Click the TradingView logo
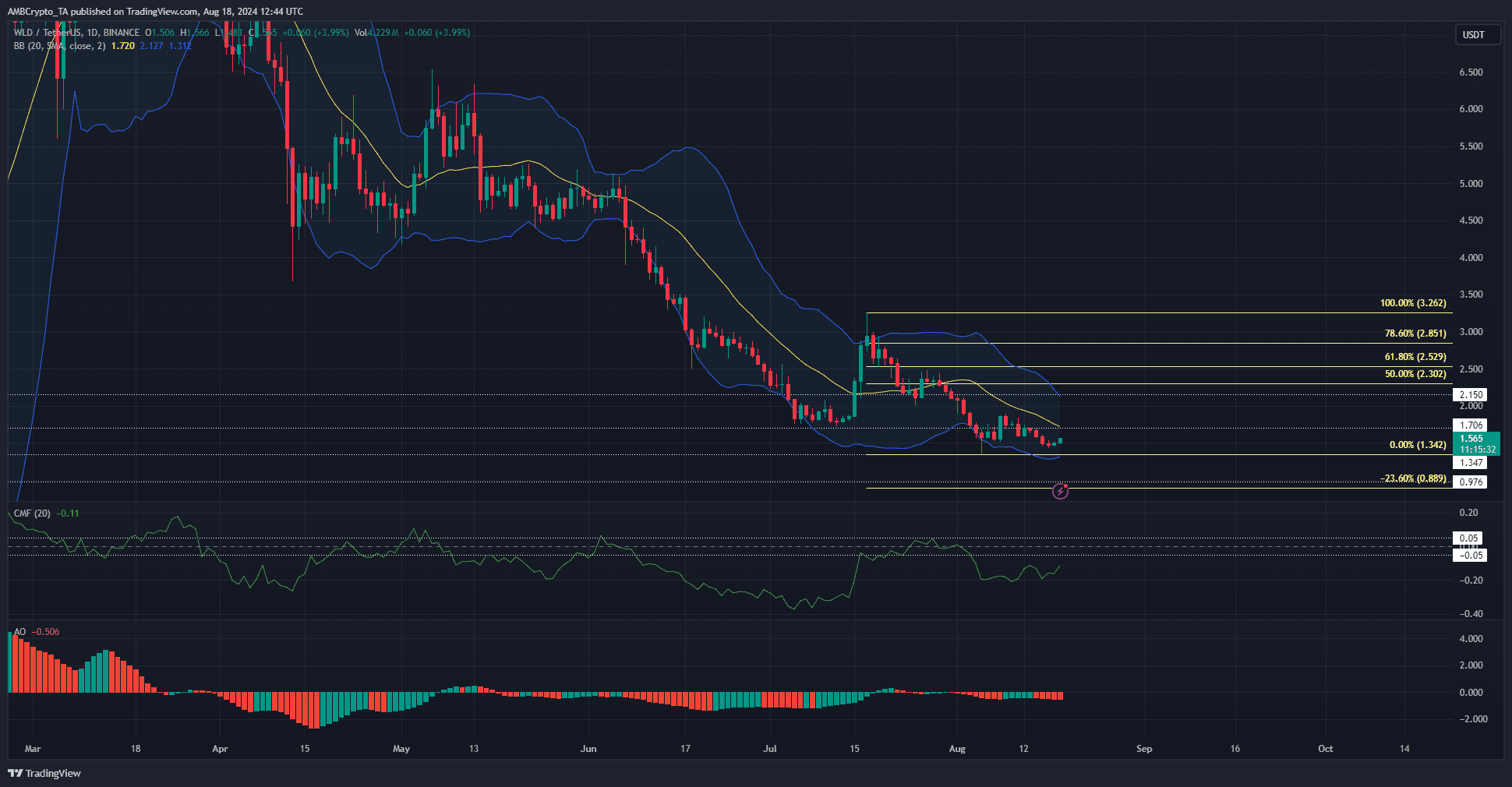Screen dimensions: 1512x787 pyautogui.click(x=44, y=773)
